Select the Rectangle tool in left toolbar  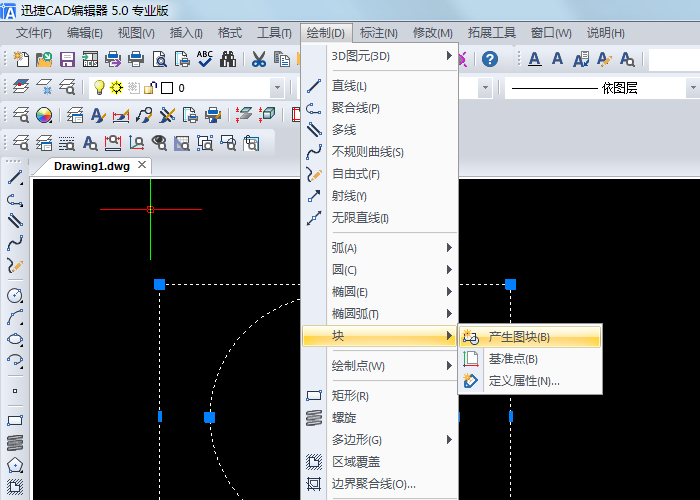pyautogui.click(x=15, y=420)
